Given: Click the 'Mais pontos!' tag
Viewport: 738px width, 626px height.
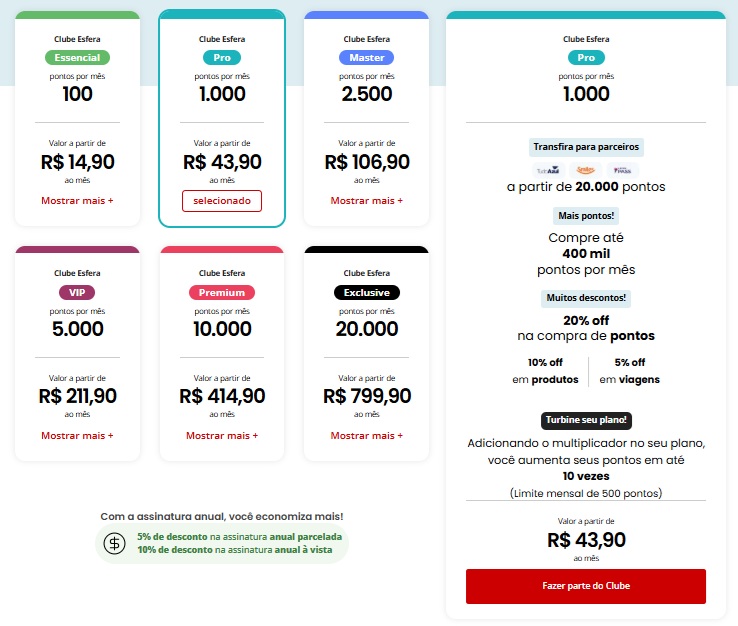Looking at the screenshot, I should (586, 214).
